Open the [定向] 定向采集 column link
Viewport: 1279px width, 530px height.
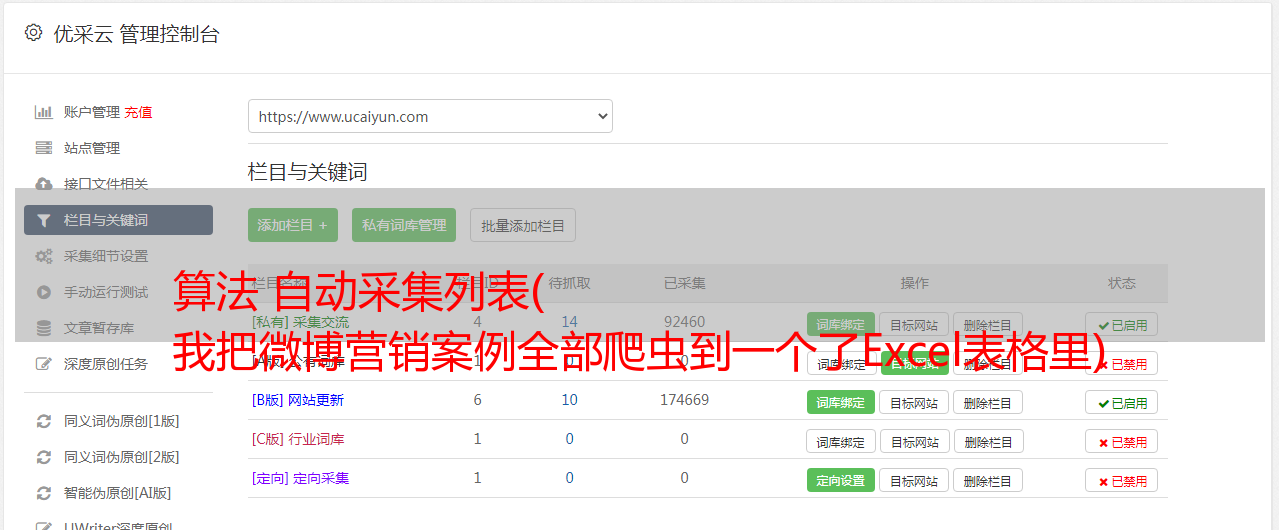(x=301, y=478)
